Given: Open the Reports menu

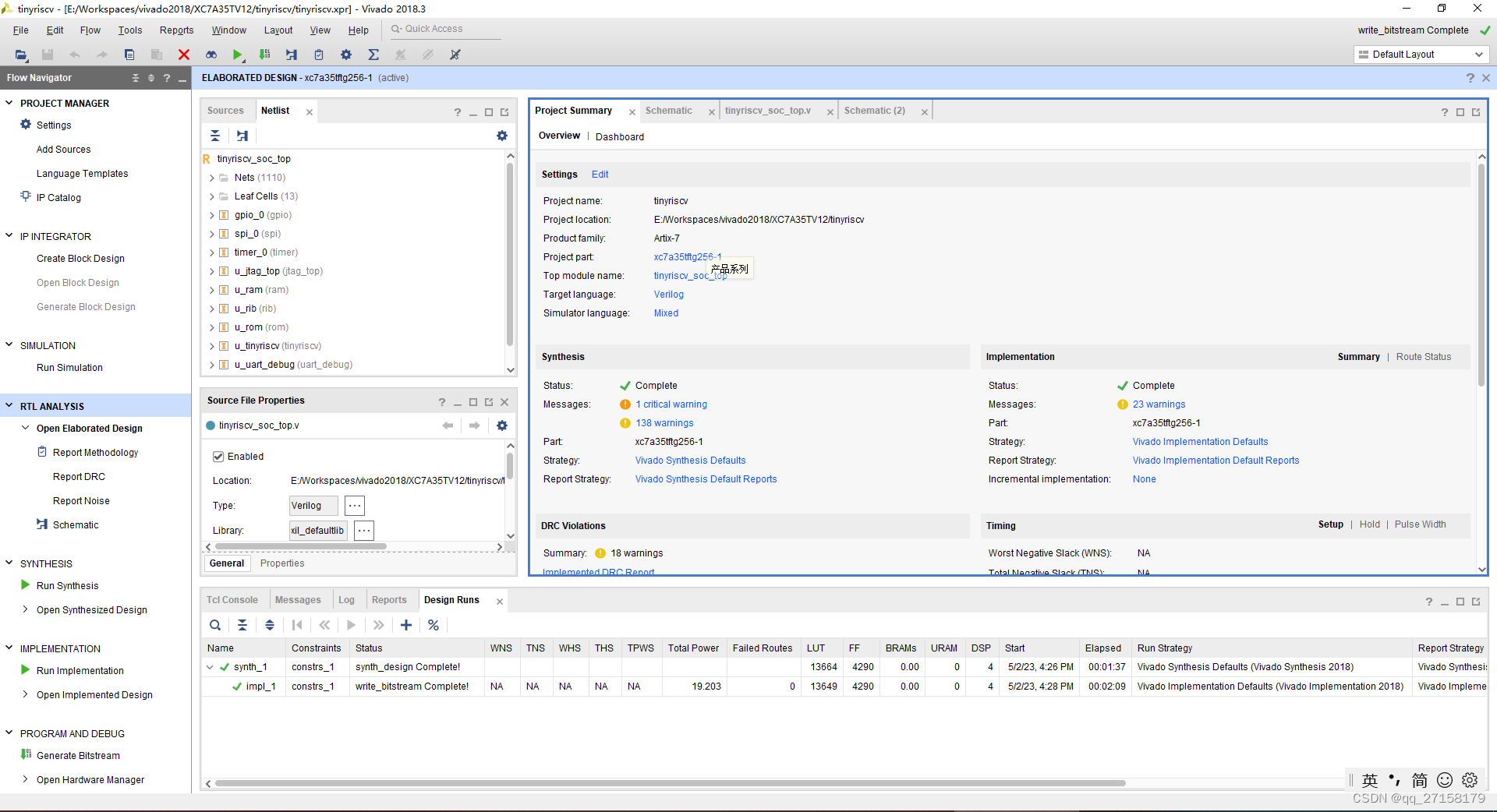Looking at the screenshot, I should pyautogui.click(x=176, y=30).
